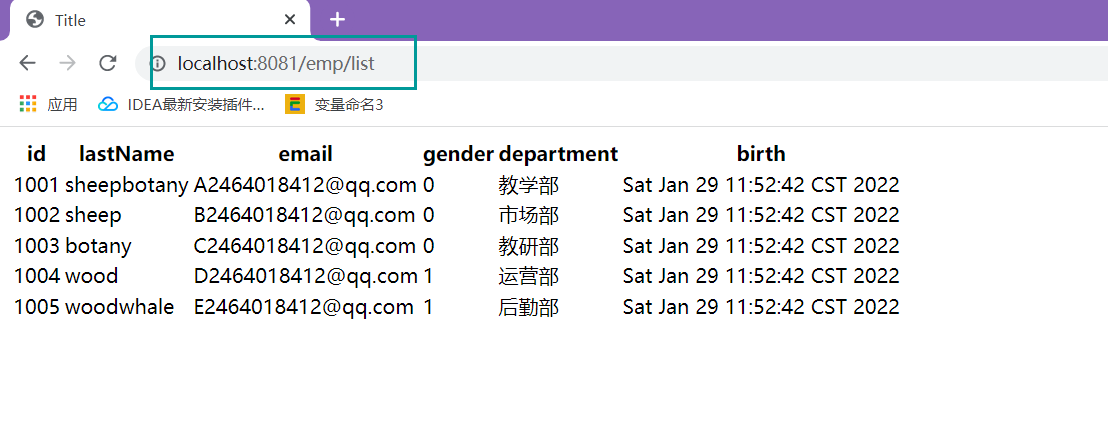Click the email column header
Viewport: 1108px width, 426px height.
click(305, 153)
